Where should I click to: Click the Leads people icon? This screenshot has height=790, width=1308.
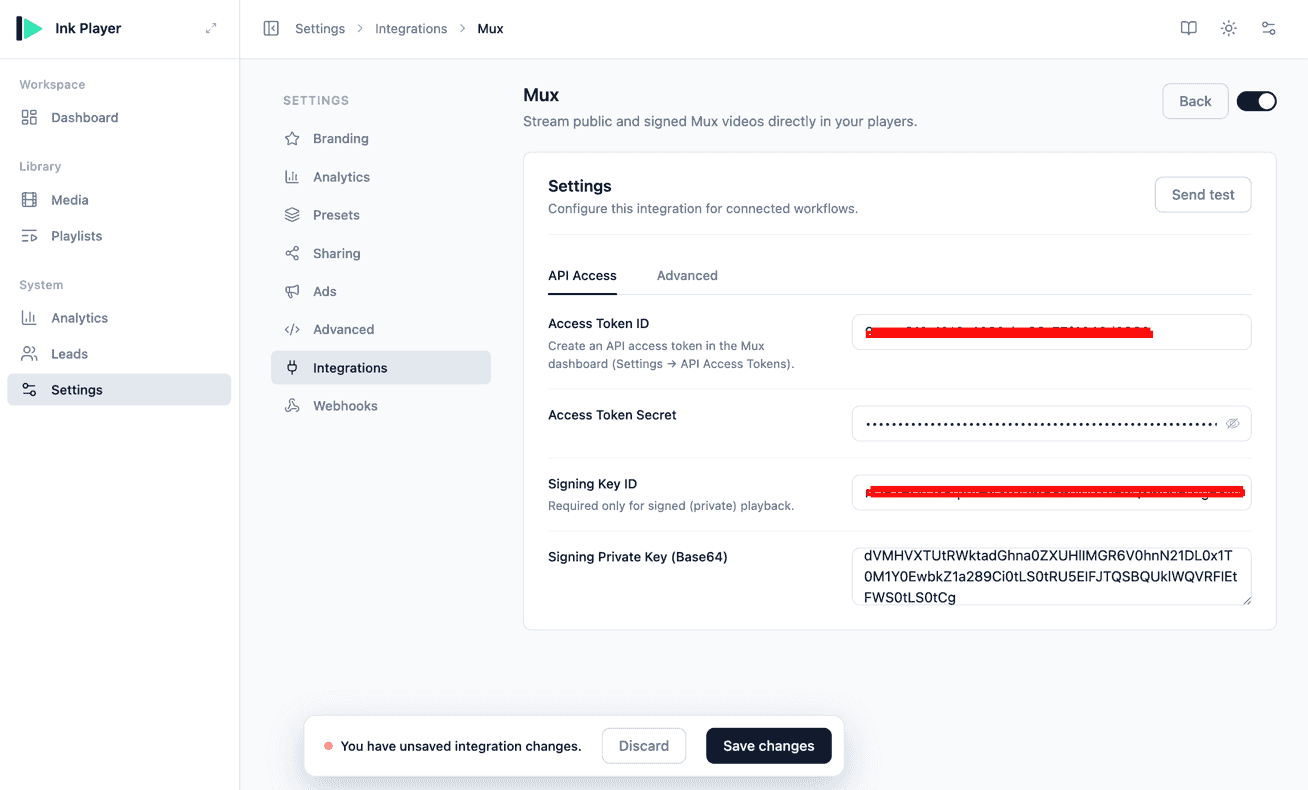pyautogui.click(x=29, y=354)
